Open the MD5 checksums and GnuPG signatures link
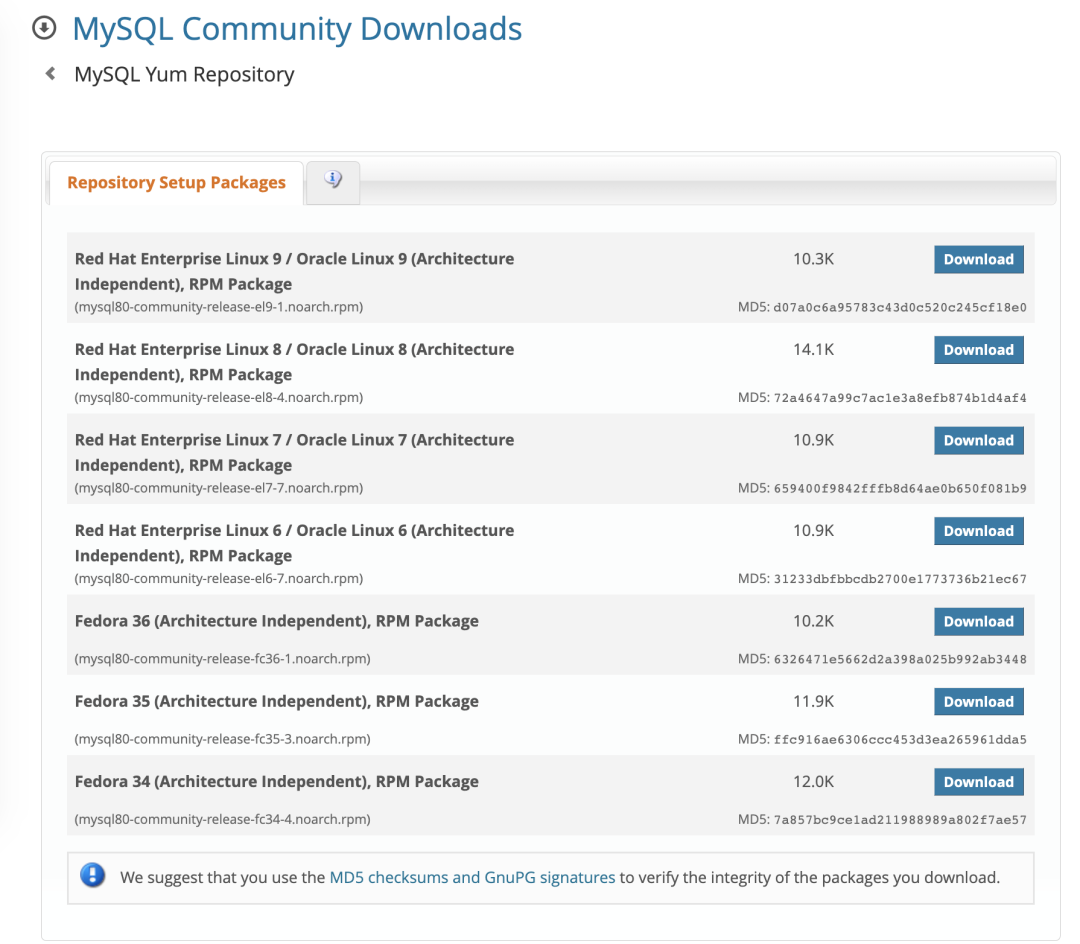 [472, 877]
